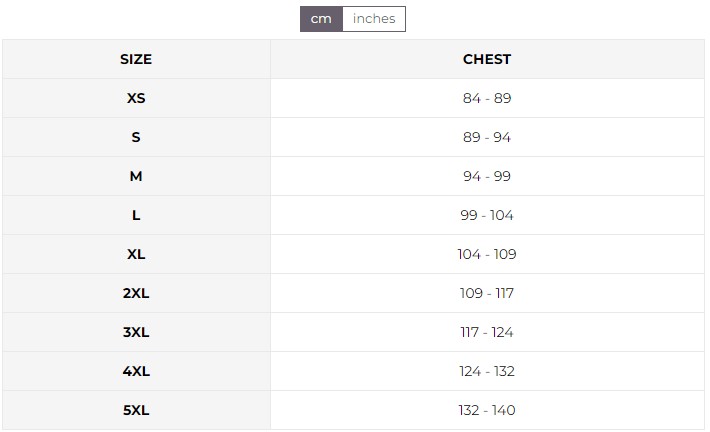Click the 84 - 89 chest value
710x432 pixels.
[x=487, y=98]
